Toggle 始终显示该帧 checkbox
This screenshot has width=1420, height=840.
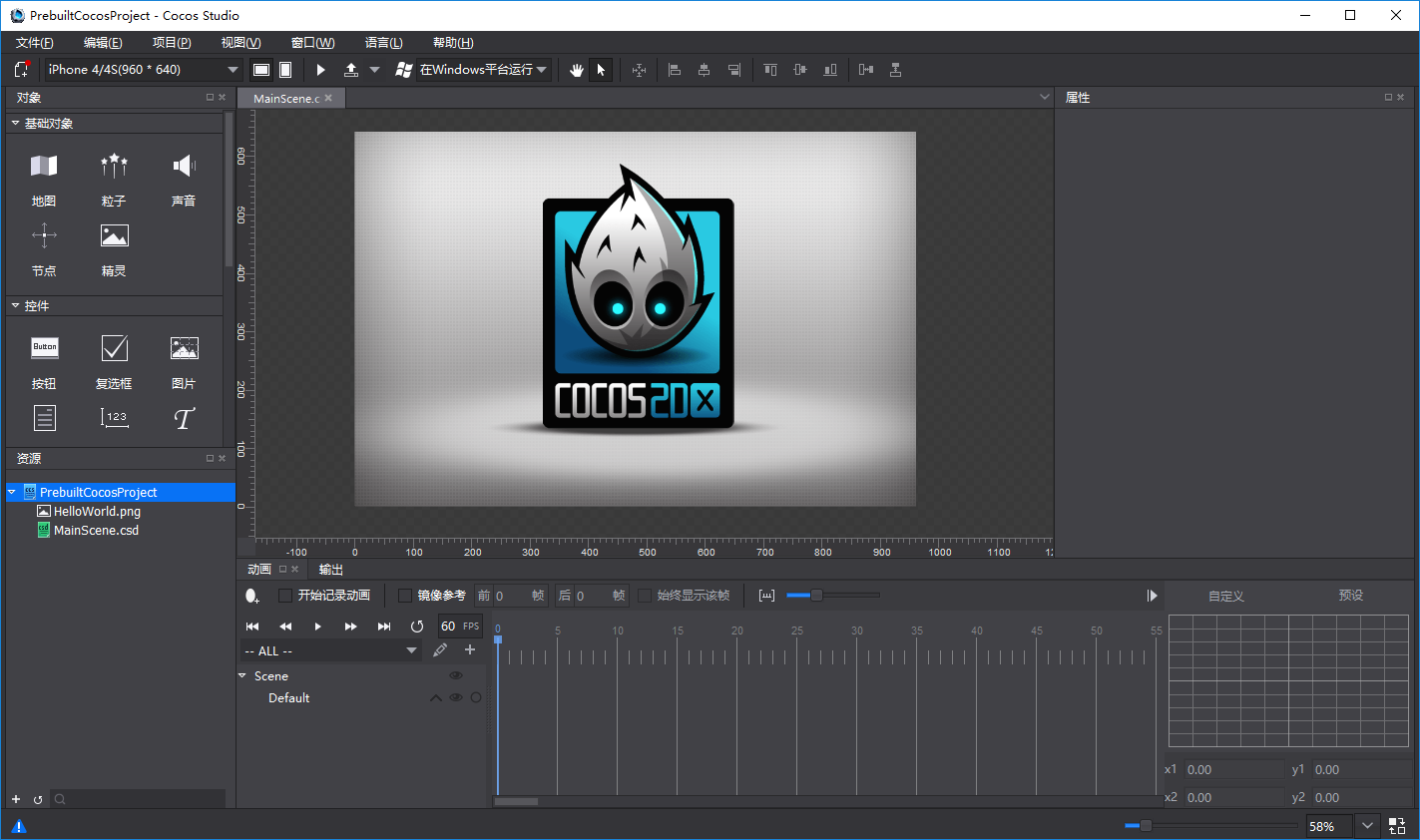click(x=645, y=596)
